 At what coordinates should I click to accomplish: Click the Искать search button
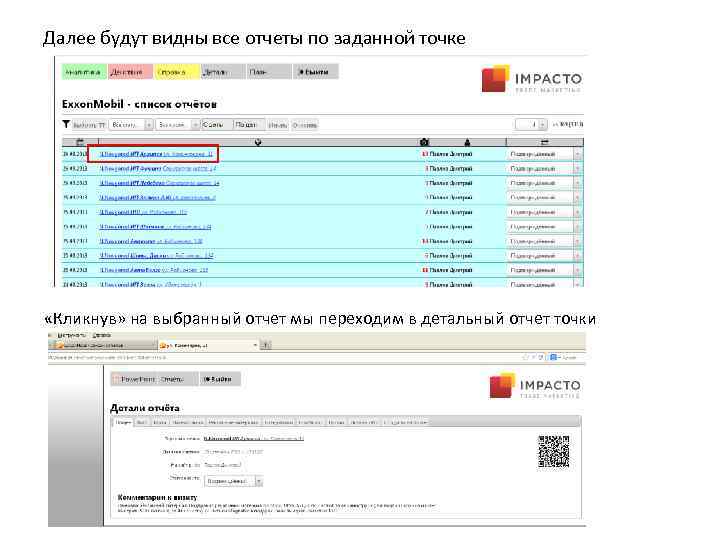(278, 125)
